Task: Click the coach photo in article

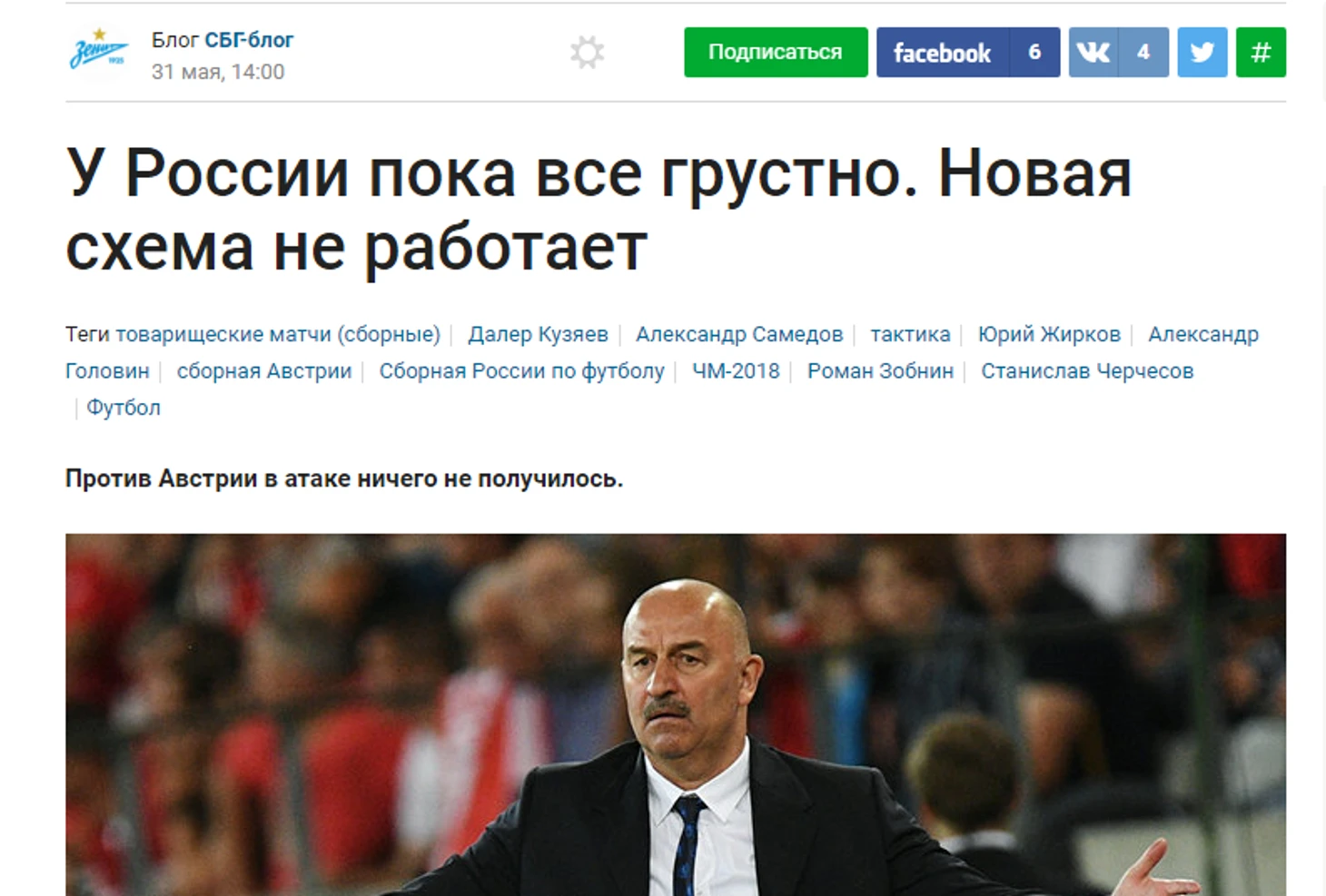Action: pos(676,714)
